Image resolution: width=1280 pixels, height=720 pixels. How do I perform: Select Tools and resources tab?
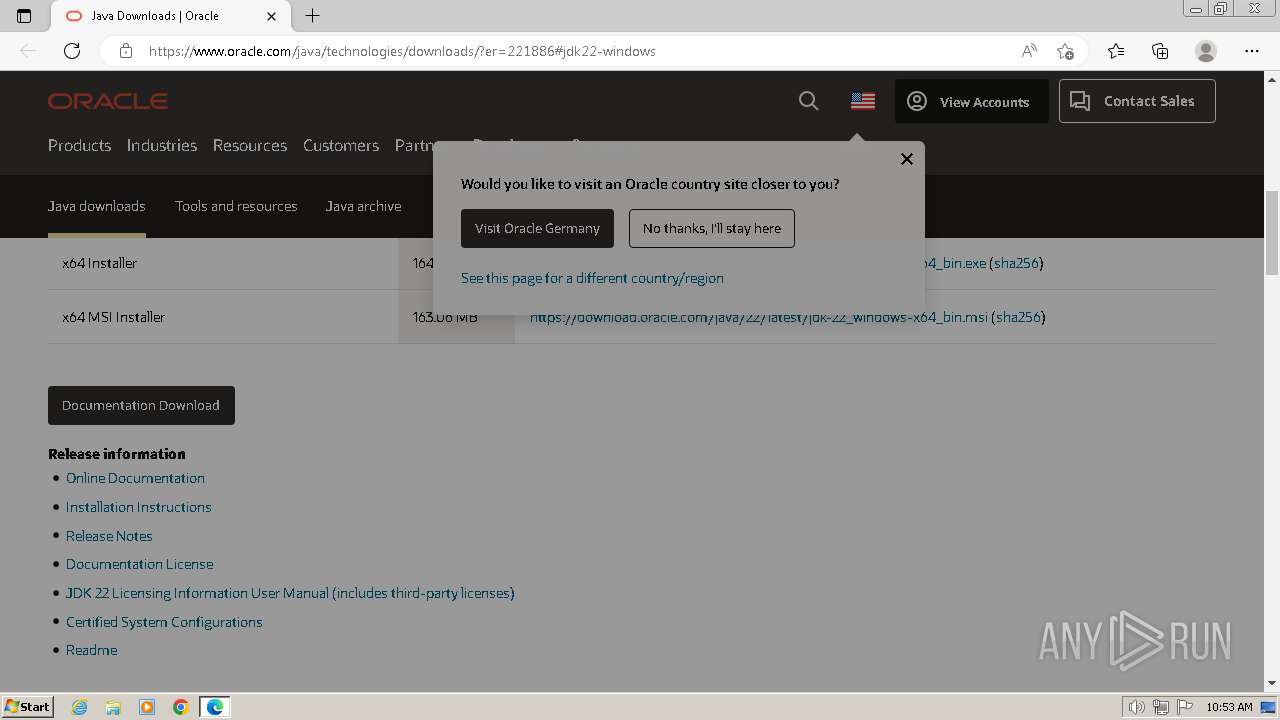pos(236,206)
